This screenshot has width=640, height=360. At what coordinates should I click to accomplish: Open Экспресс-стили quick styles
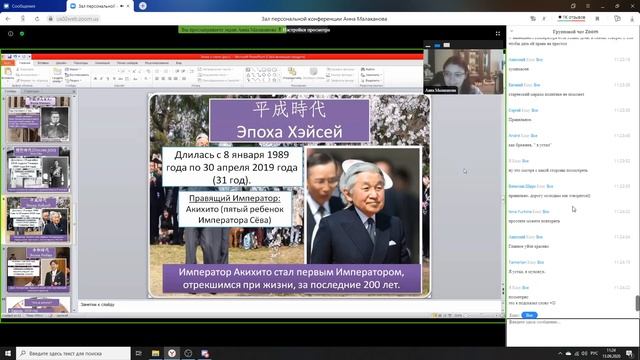(x=313, y=73)
